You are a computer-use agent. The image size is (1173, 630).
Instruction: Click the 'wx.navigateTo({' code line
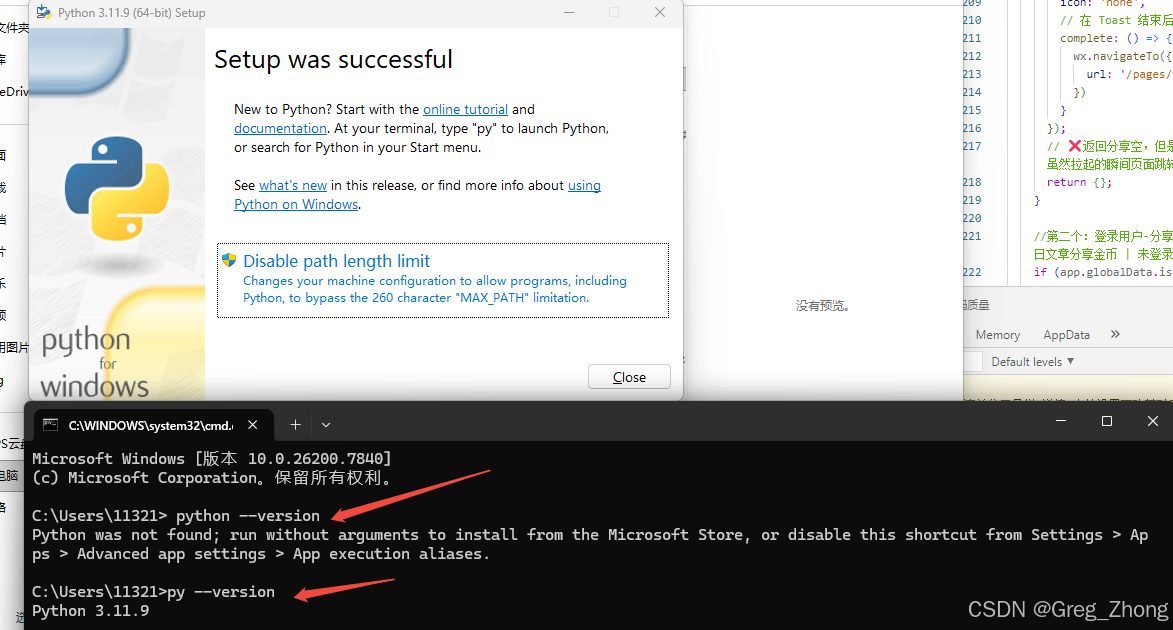pos(1122,56)
